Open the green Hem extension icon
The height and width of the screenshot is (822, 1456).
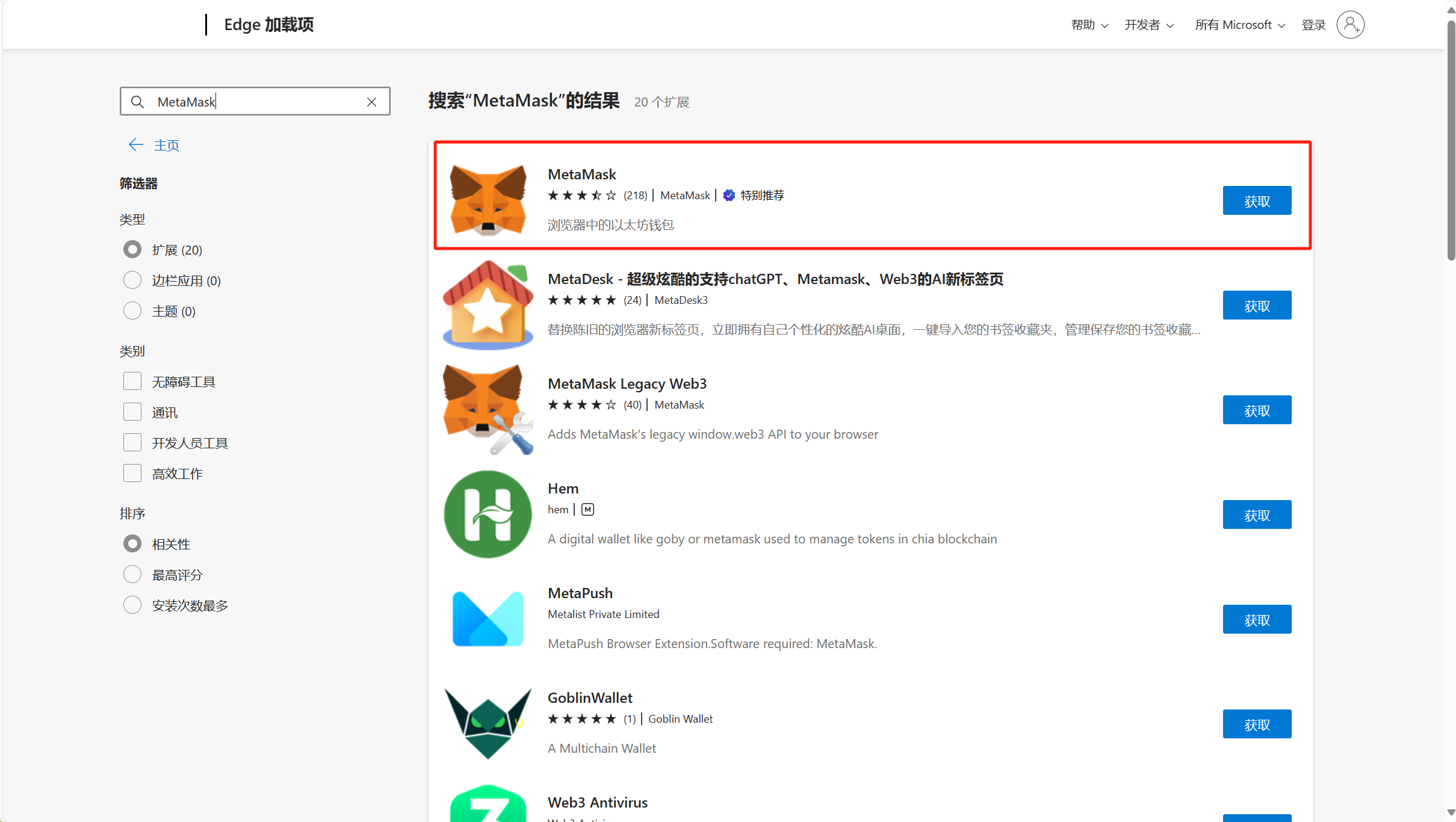[488, 514]
